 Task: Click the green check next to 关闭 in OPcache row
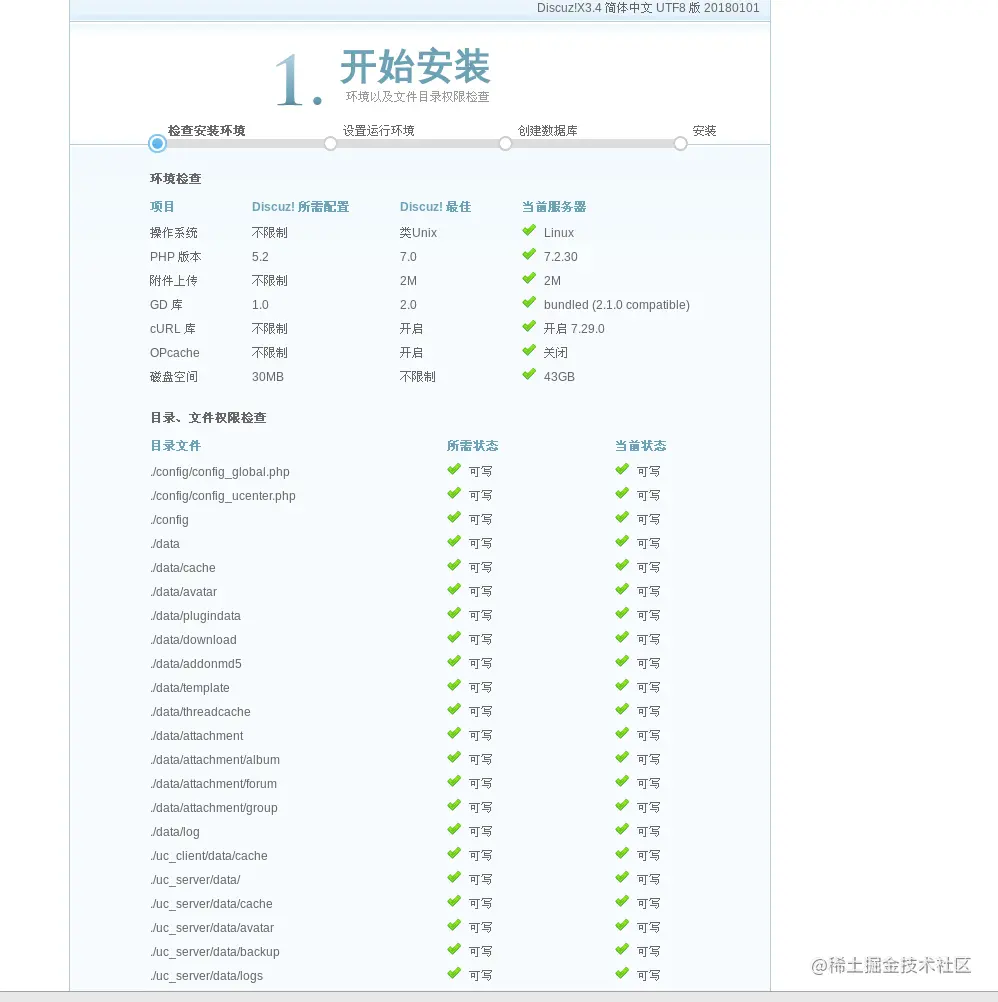point(529,350)
